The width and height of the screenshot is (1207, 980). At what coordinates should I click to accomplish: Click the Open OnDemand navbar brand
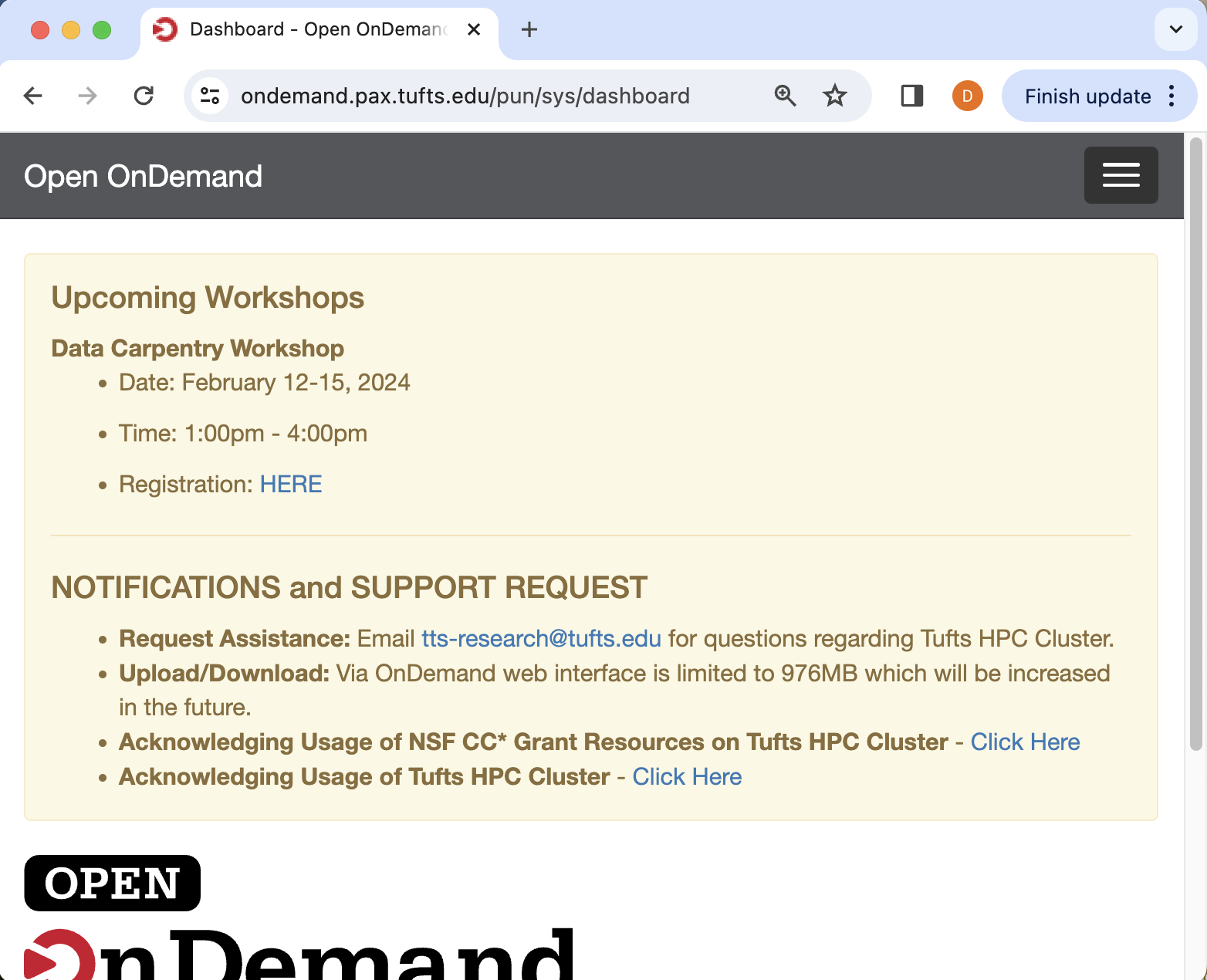pos(143,177)
